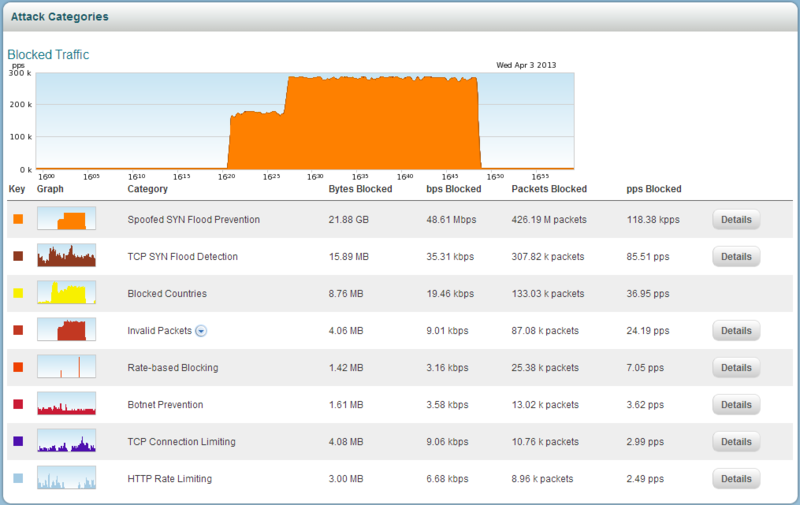Click the 8.76 MB bytes blocked value
800x505 pixels.
point(346,294)
